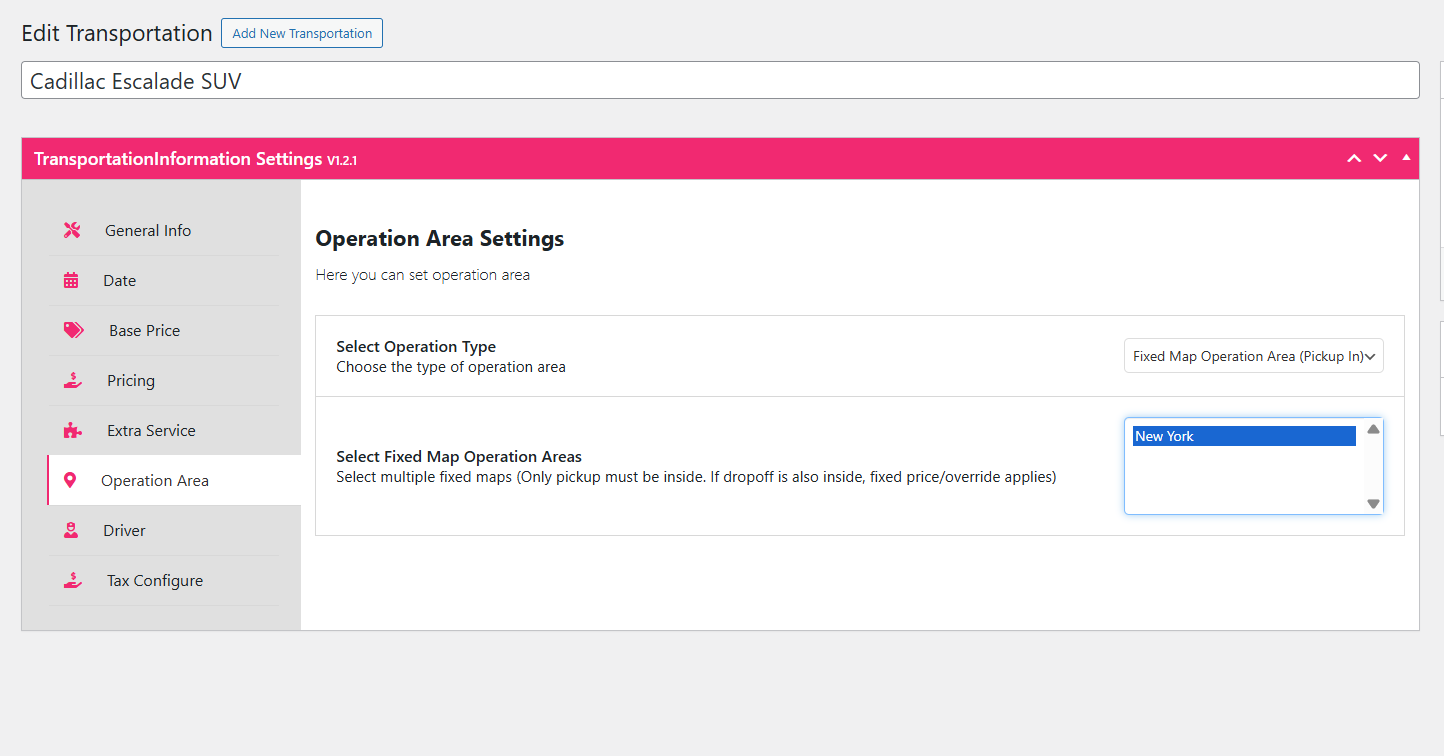Move settings panel down with chevron
1444x756 pixels.
click(1380, 158)
